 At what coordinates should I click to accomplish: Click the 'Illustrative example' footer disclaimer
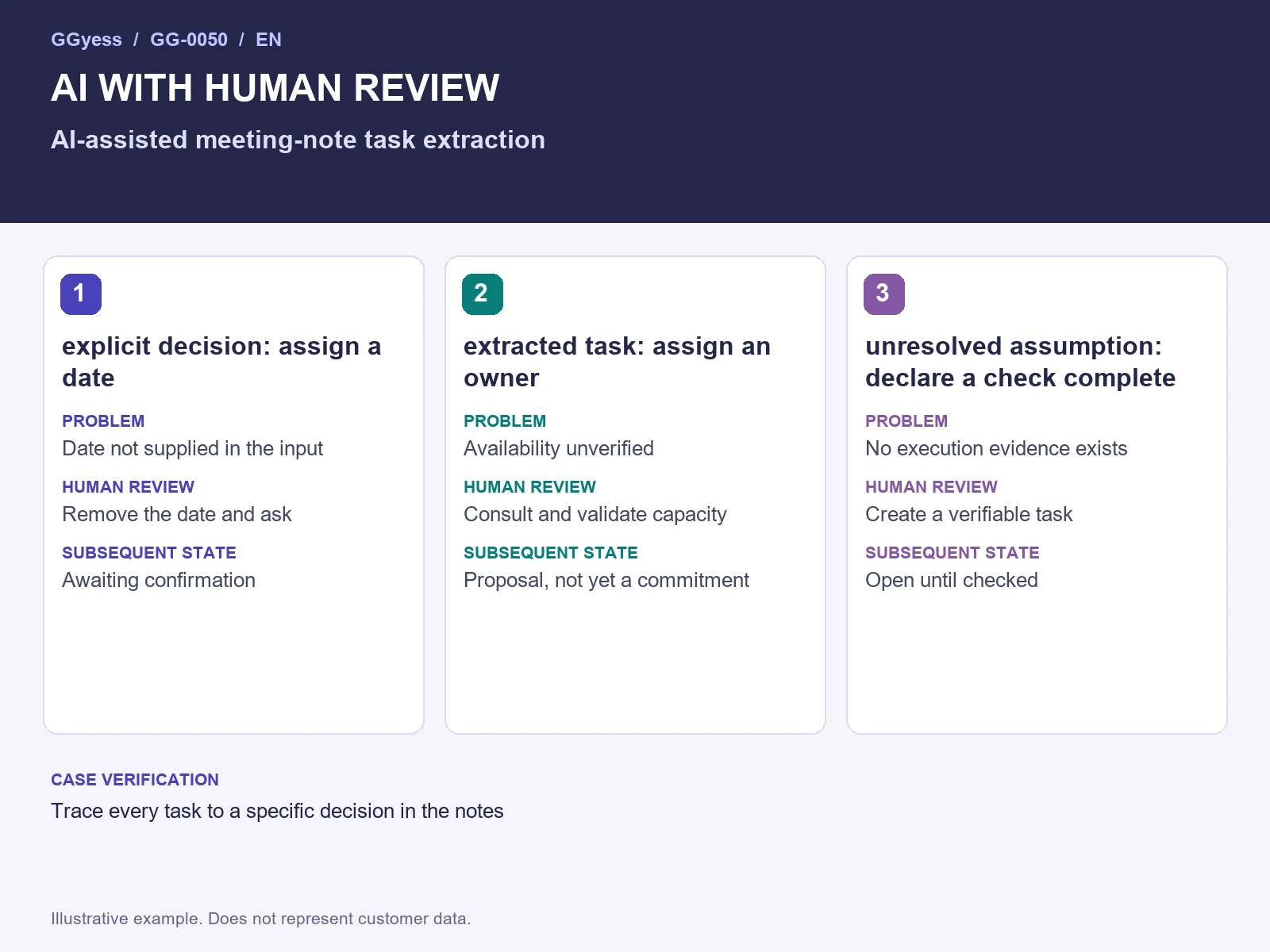pos(261,919)
